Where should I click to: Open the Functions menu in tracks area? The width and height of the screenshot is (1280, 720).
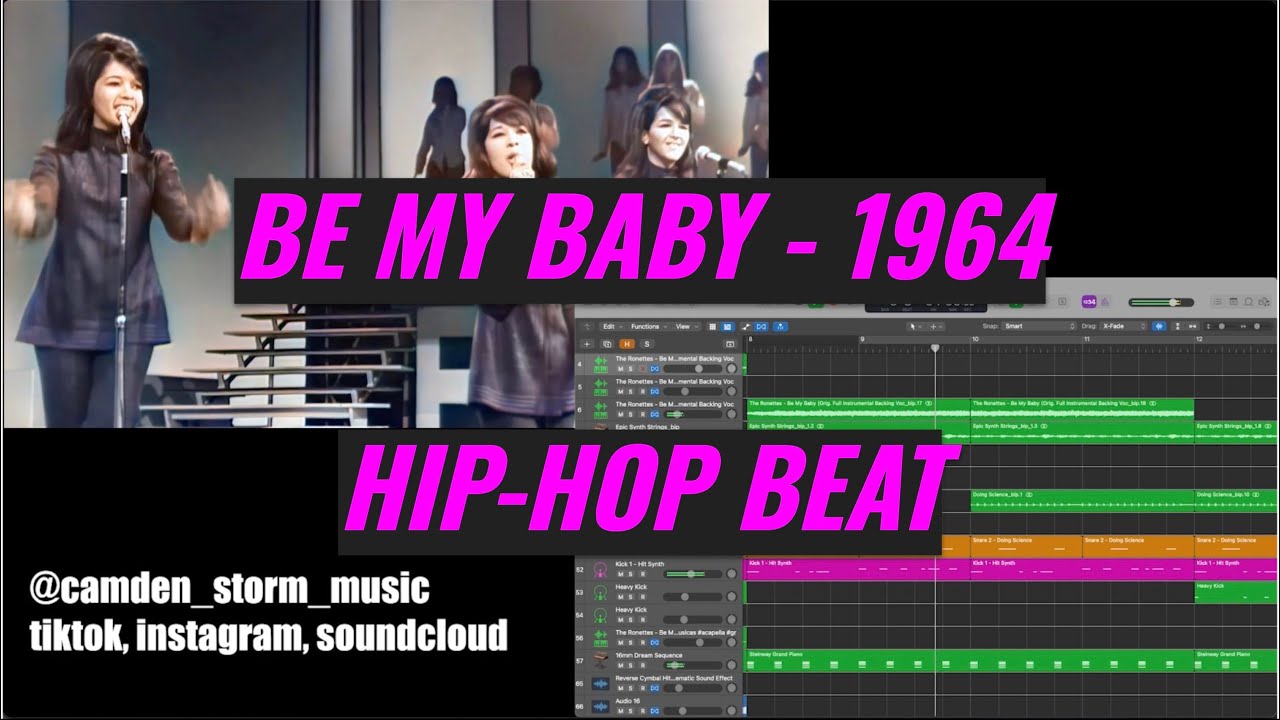(648, 326)
